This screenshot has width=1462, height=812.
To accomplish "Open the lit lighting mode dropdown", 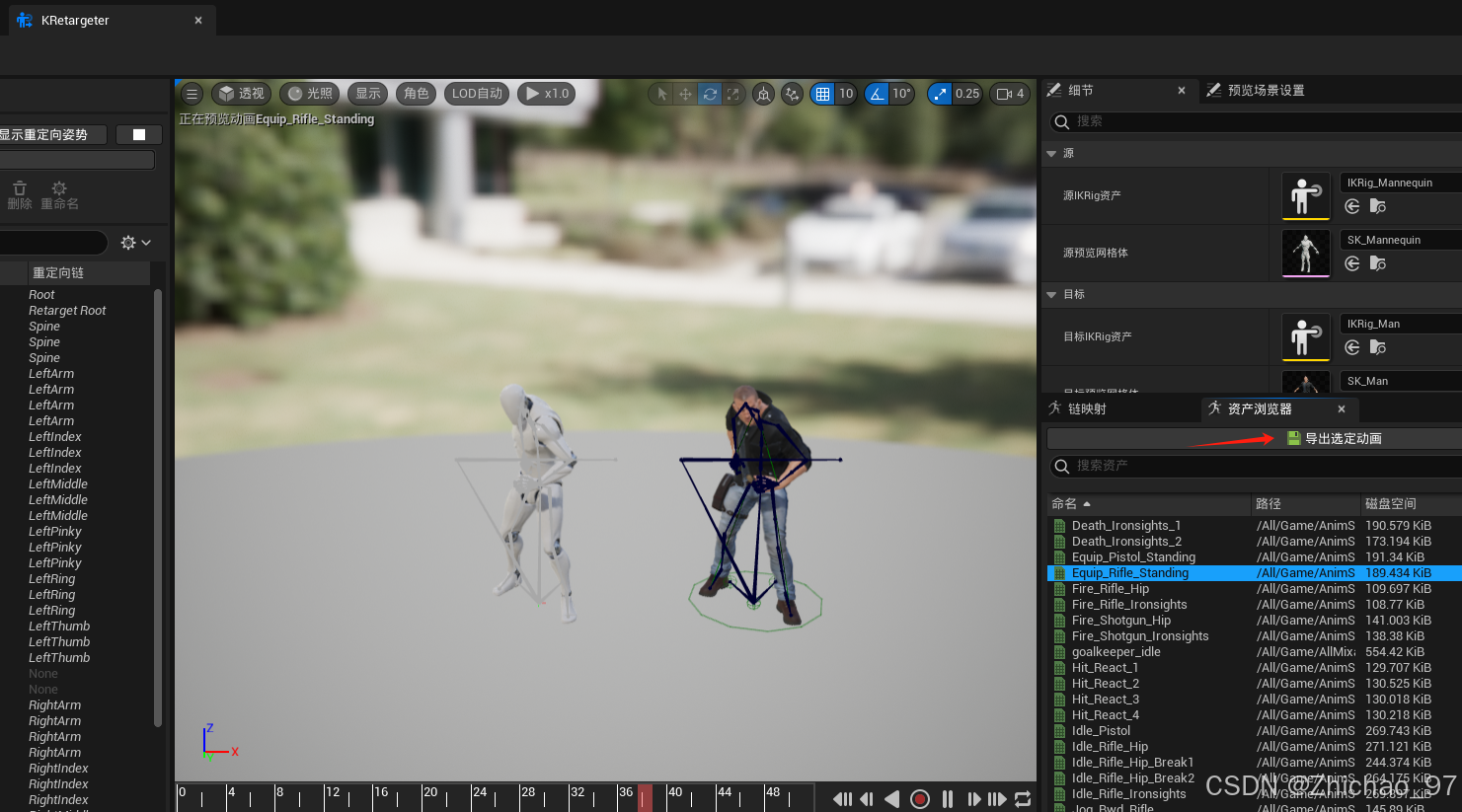I will (x=310, y=94).
